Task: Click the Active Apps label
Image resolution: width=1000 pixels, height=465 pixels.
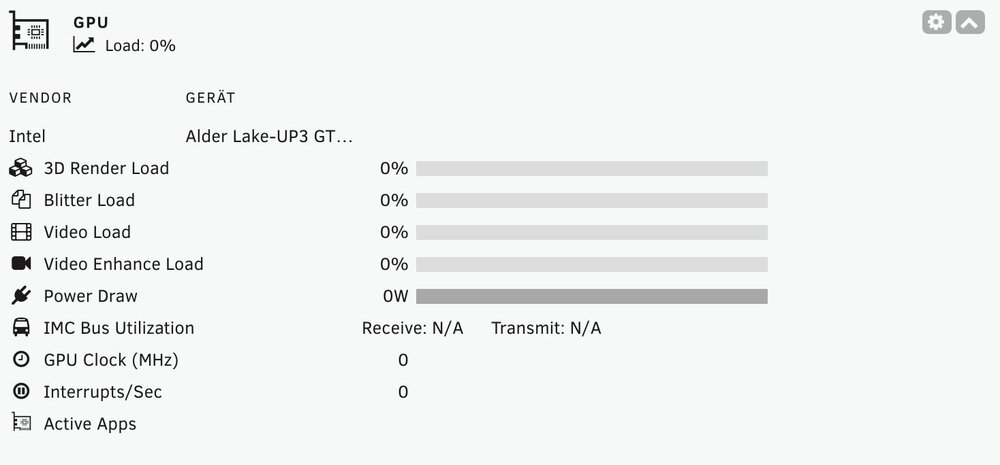Action: coord(90,424)
